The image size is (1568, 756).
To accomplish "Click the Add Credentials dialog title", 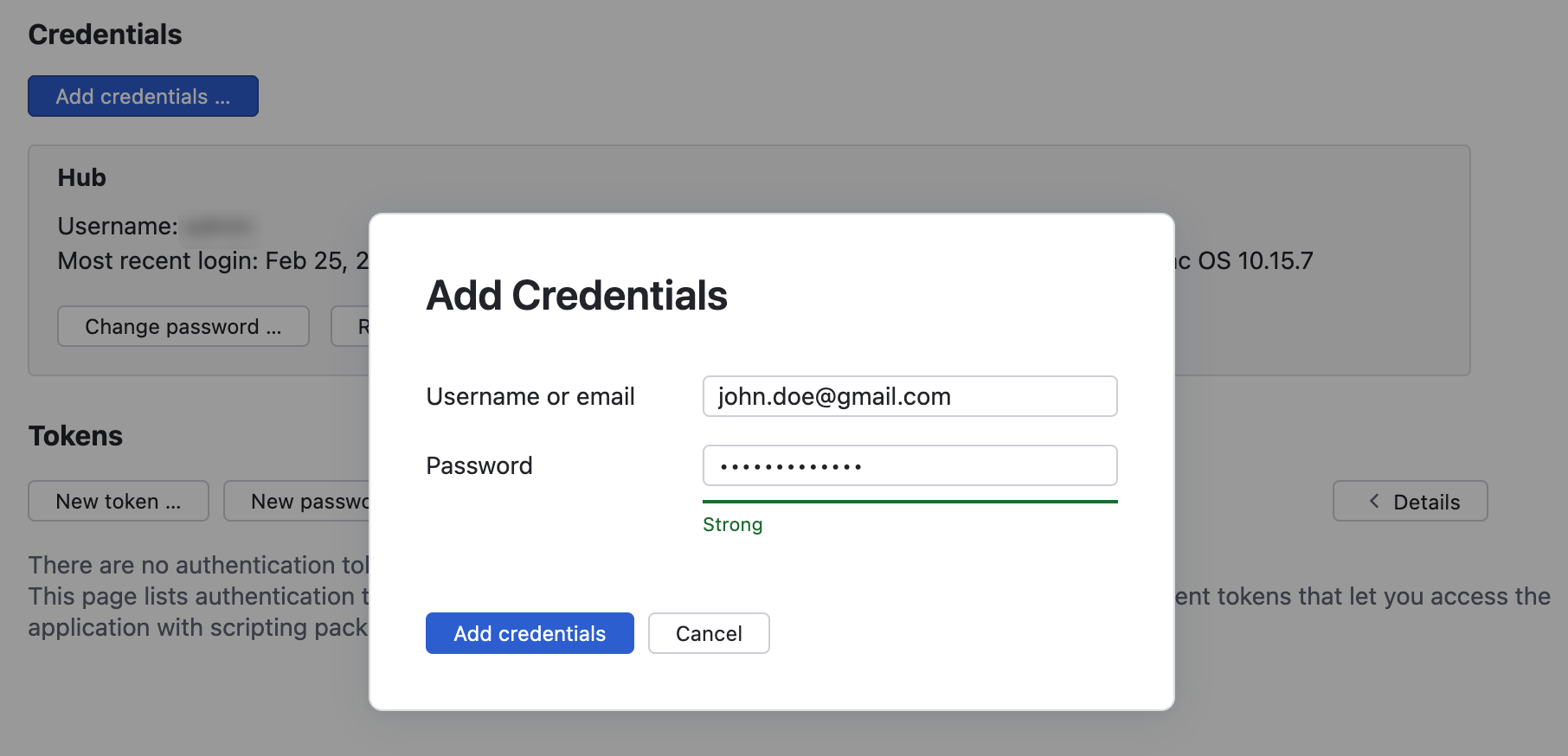I will (577, 296).
